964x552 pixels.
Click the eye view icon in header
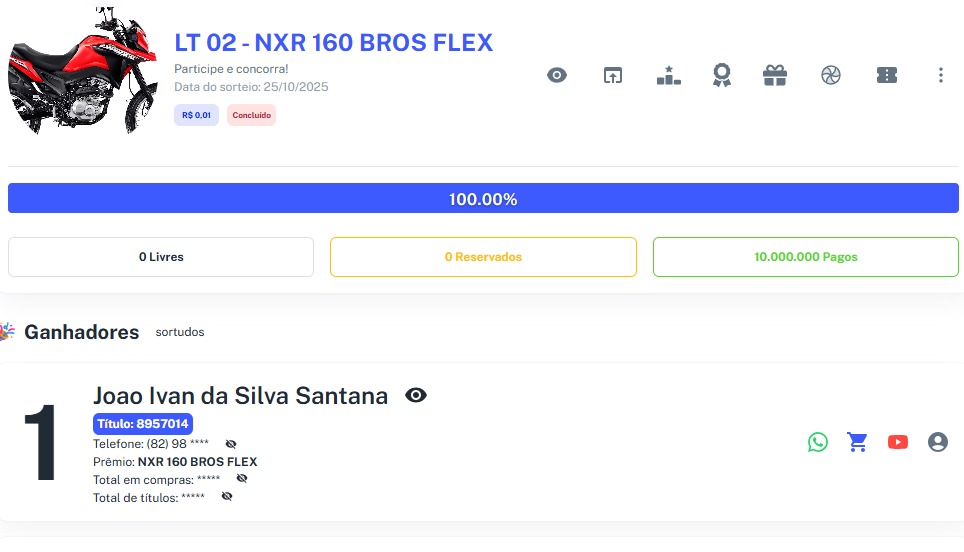(557, 75)
